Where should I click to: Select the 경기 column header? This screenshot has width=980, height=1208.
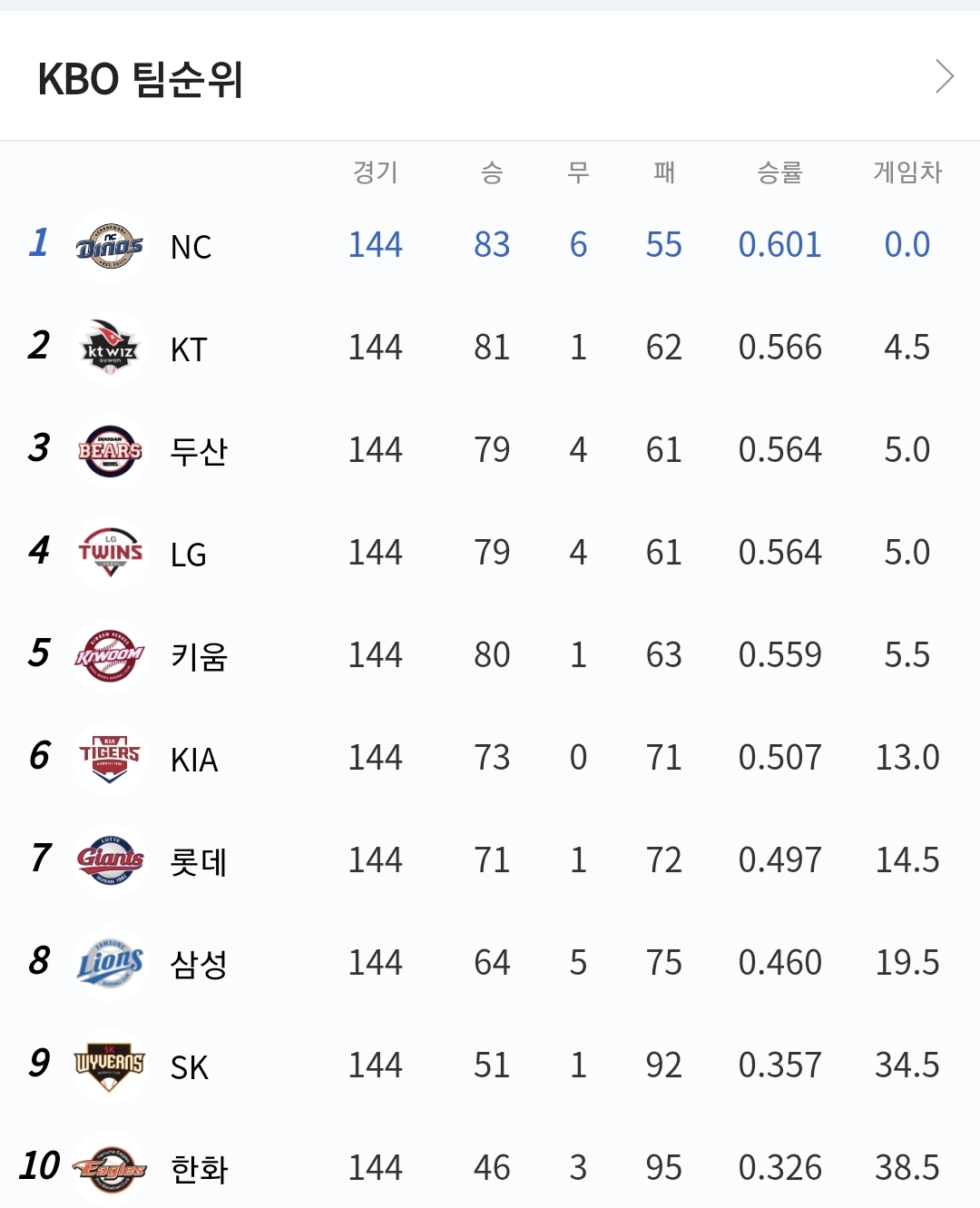point(376,172)
